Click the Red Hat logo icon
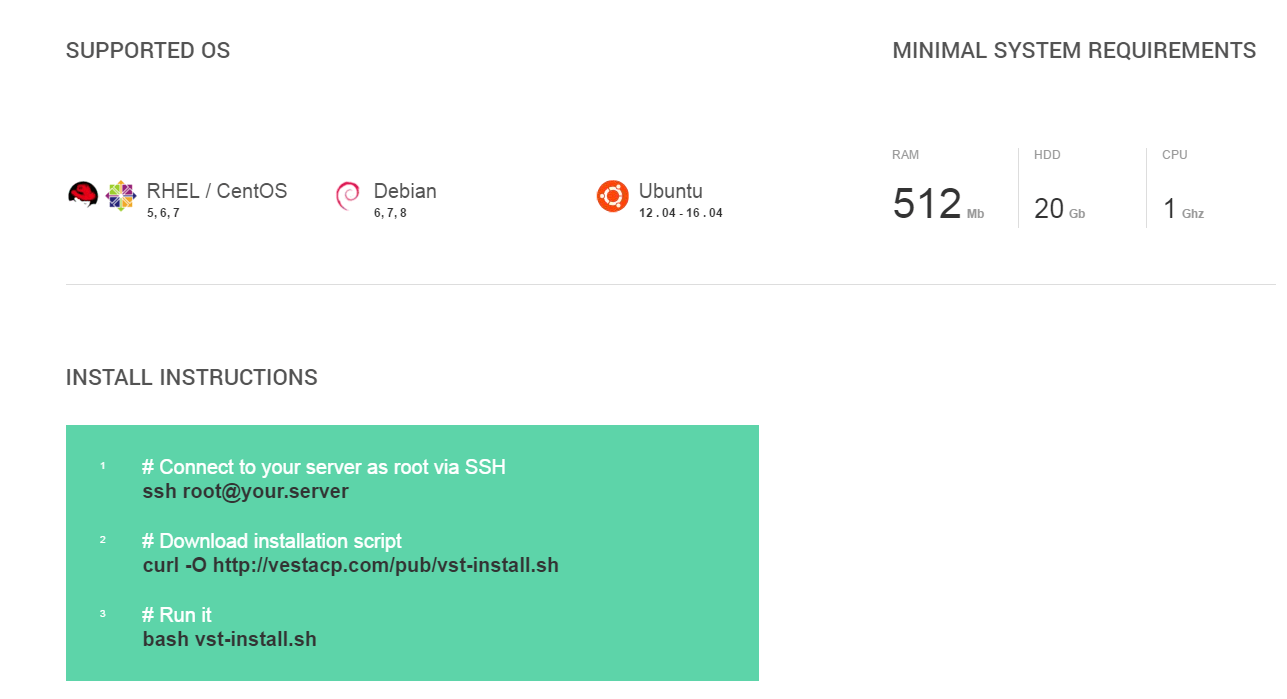Viewport: 1287px width, 699px height. coord(83,195)
